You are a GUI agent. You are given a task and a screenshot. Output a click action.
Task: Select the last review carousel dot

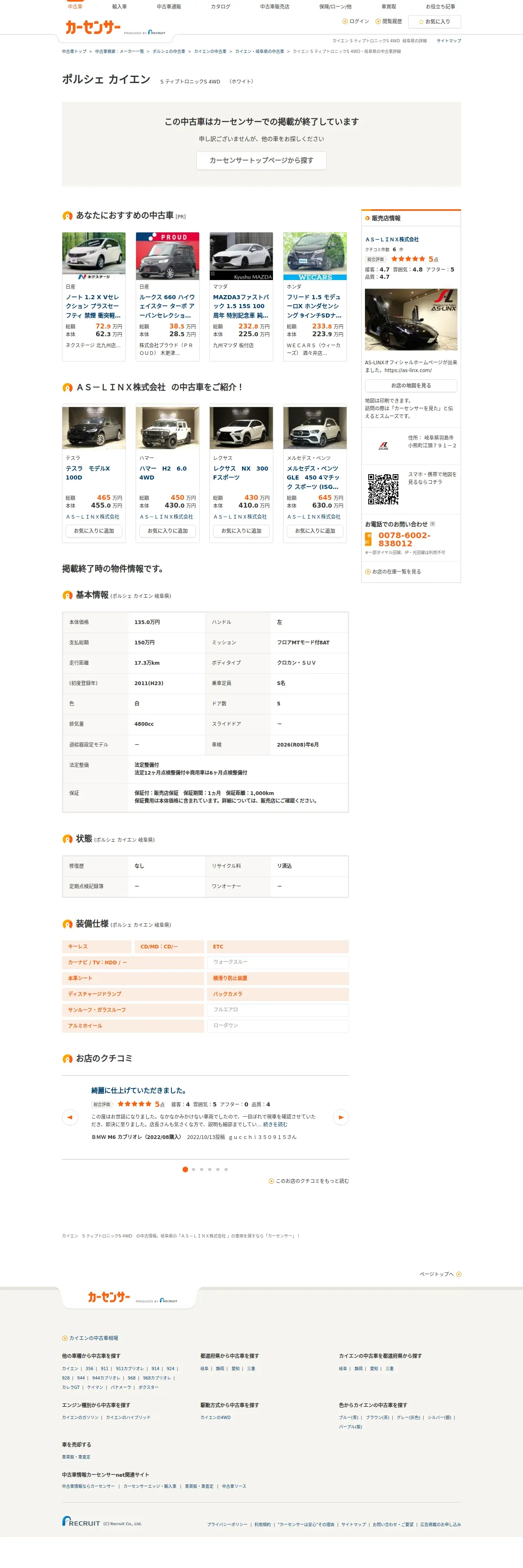(226, 1170)
